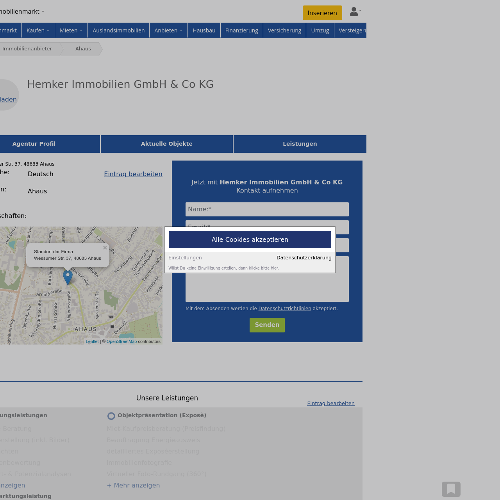Open the Hausbau menu item
This screenshot has height=500, width=500.
click(x=204, y=30)
